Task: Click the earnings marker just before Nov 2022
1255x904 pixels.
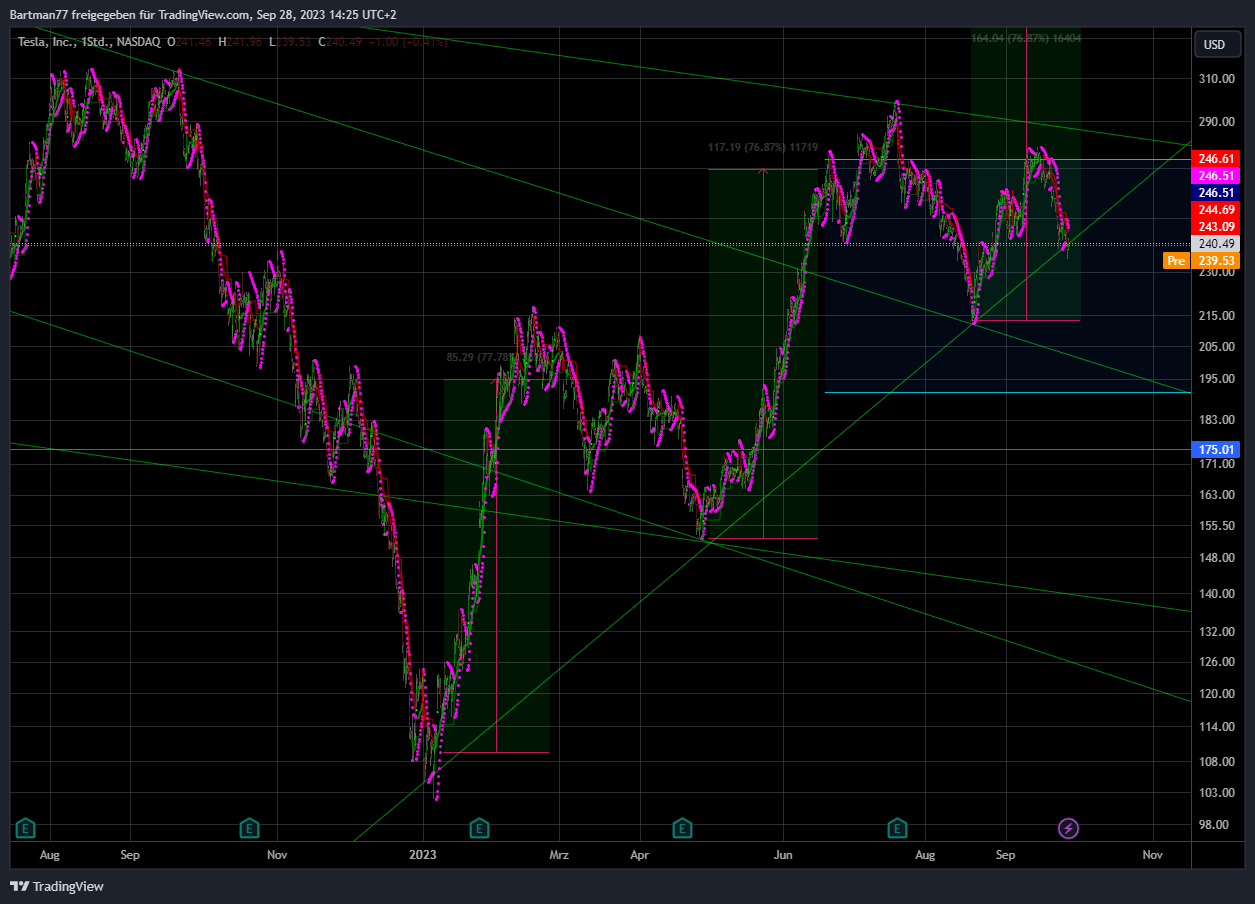Action: [249, 828]
